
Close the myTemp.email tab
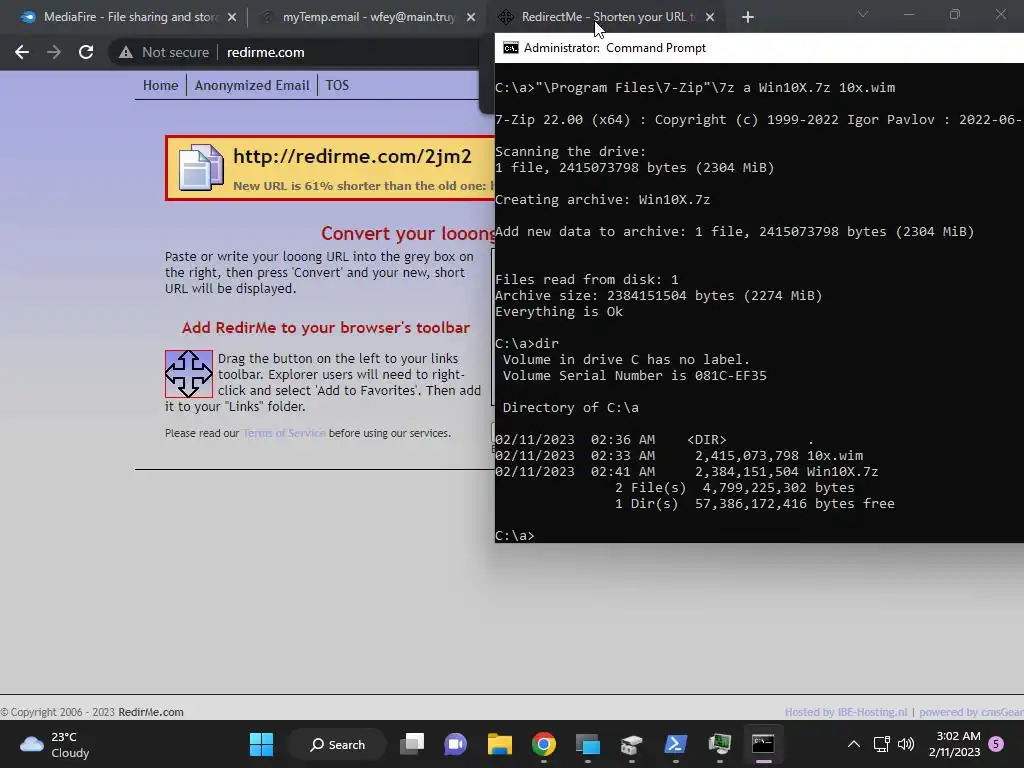pyautogui.click(x=471, y=17)
